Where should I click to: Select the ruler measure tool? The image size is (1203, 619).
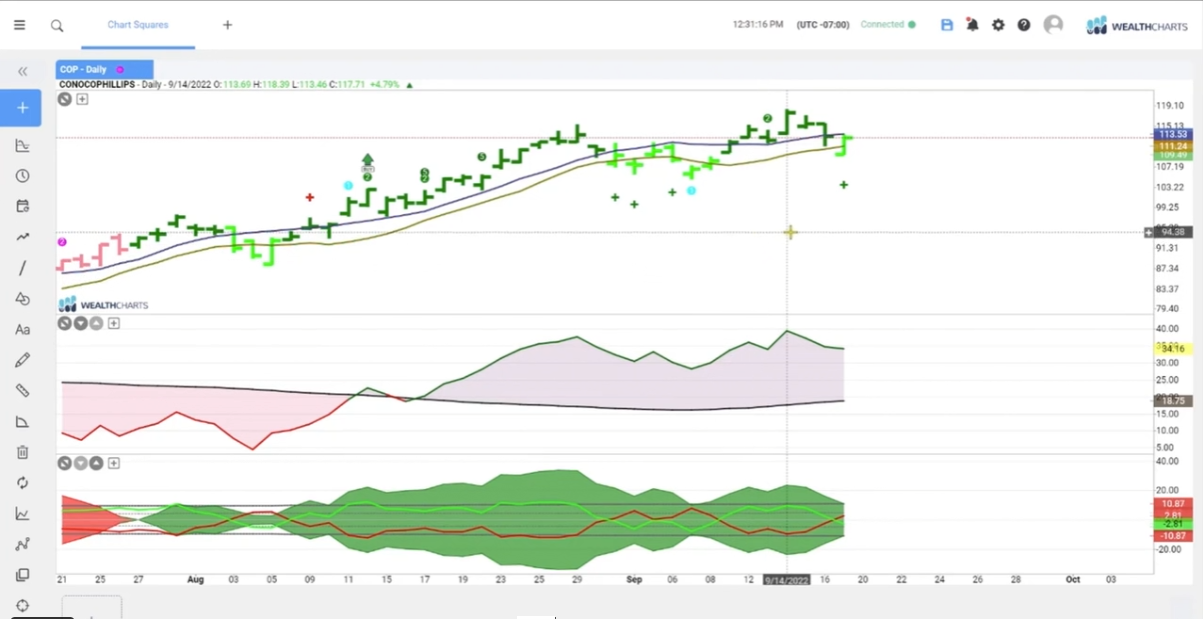pyautogui.click(x=22, y=391)
